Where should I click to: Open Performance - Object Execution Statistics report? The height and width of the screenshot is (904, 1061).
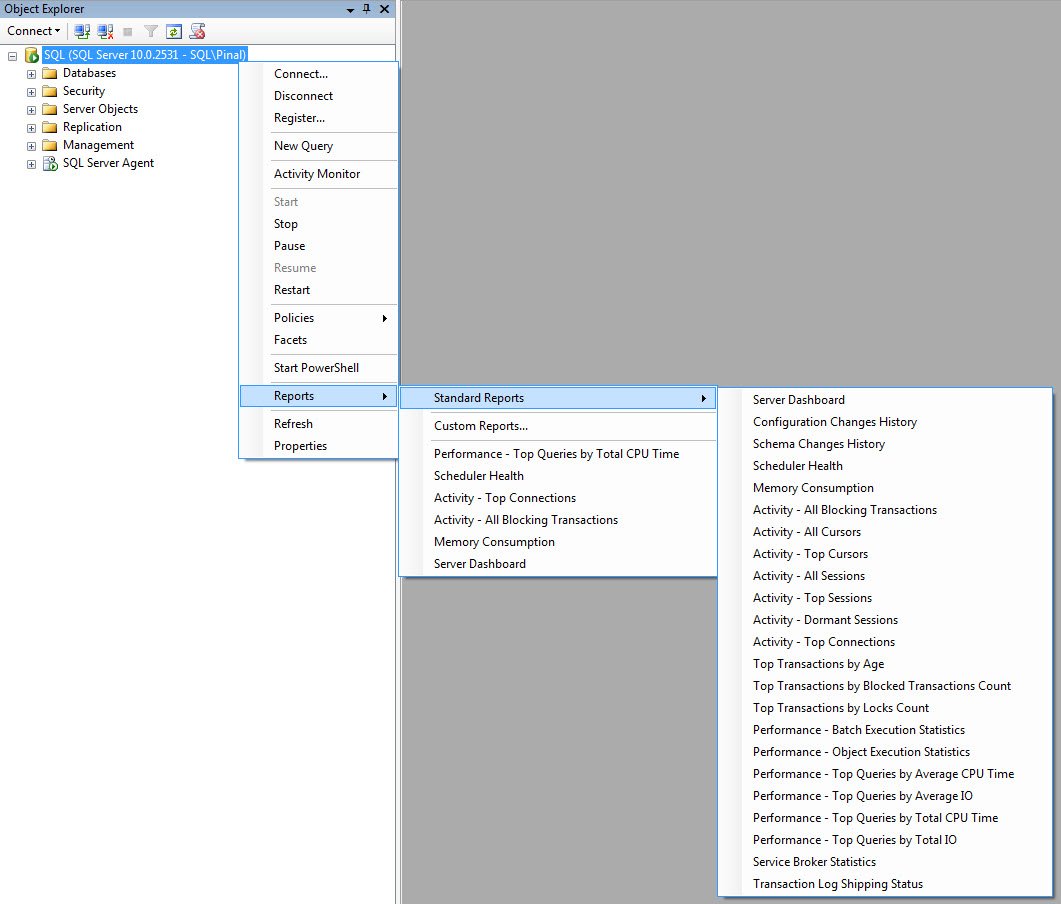[x=885, y=752]
